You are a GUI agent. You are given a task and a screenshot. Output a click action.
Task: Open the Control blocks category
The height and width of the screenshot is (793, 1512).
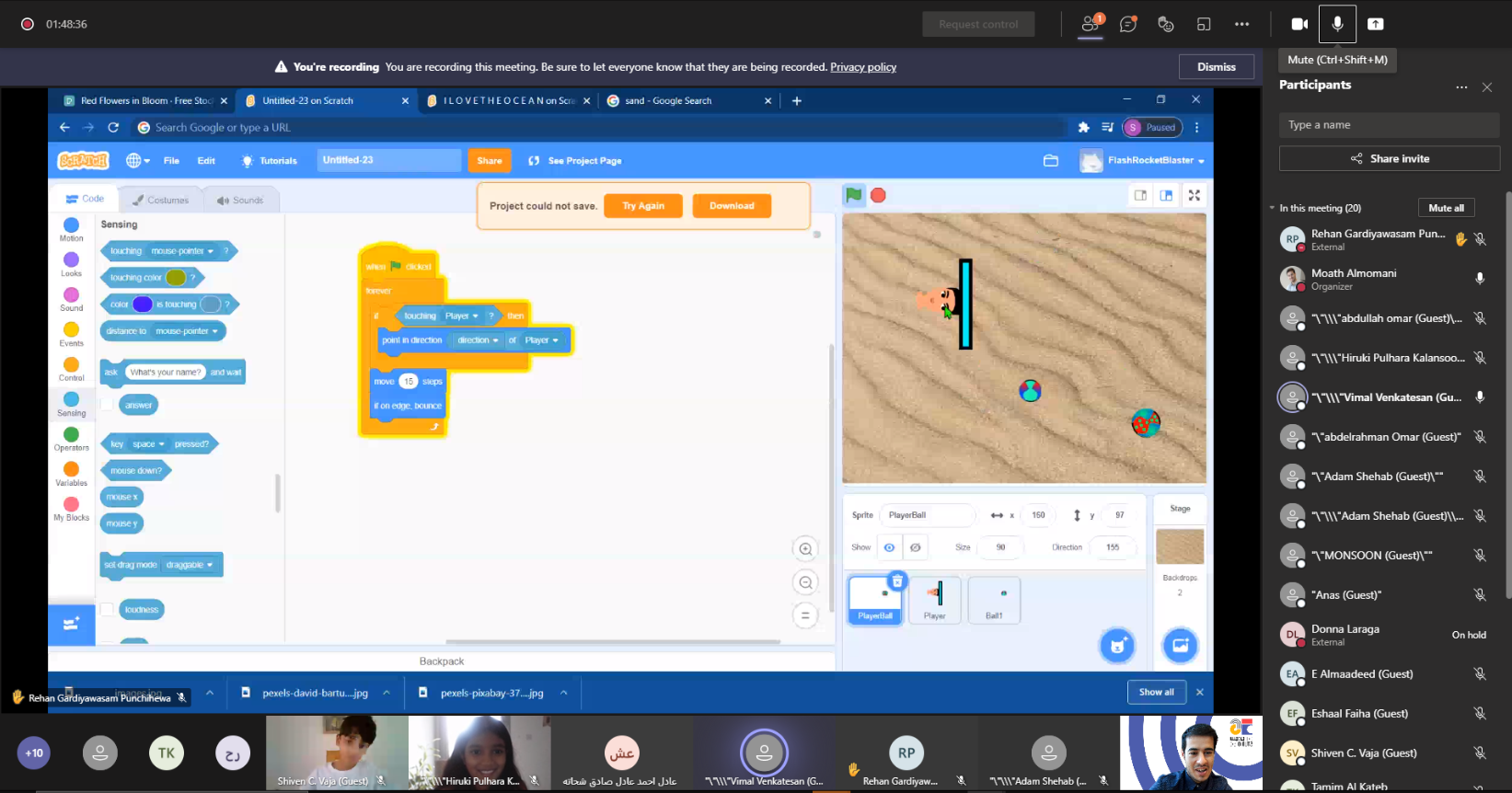tap(71, 370)
